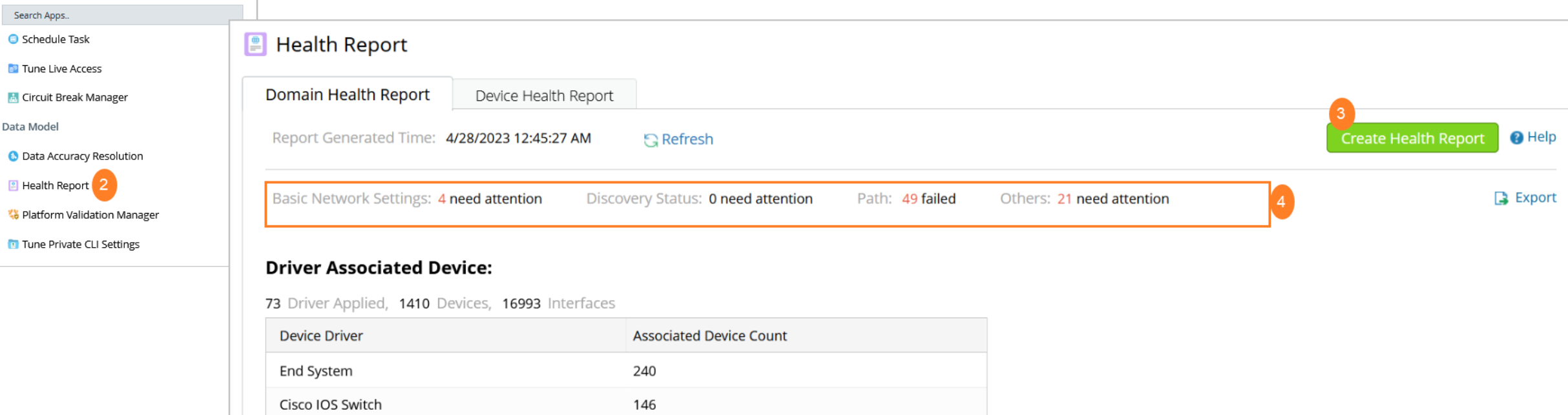Click the Refresh icon beside report time
The image size is (1568, 415).
pyautogui.click(x=651, y=139)
